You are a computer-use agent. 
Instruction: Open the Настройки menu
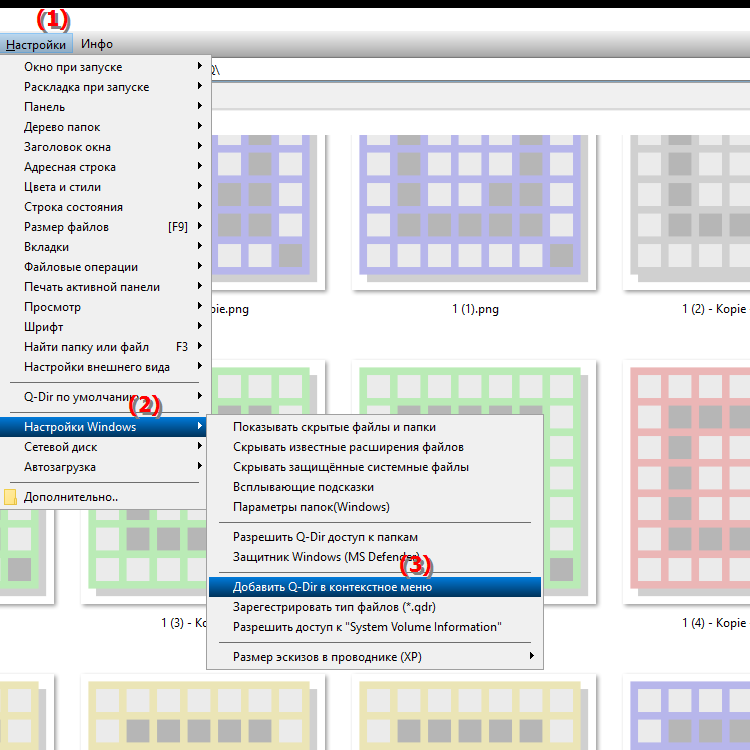[x=36, y=44]
